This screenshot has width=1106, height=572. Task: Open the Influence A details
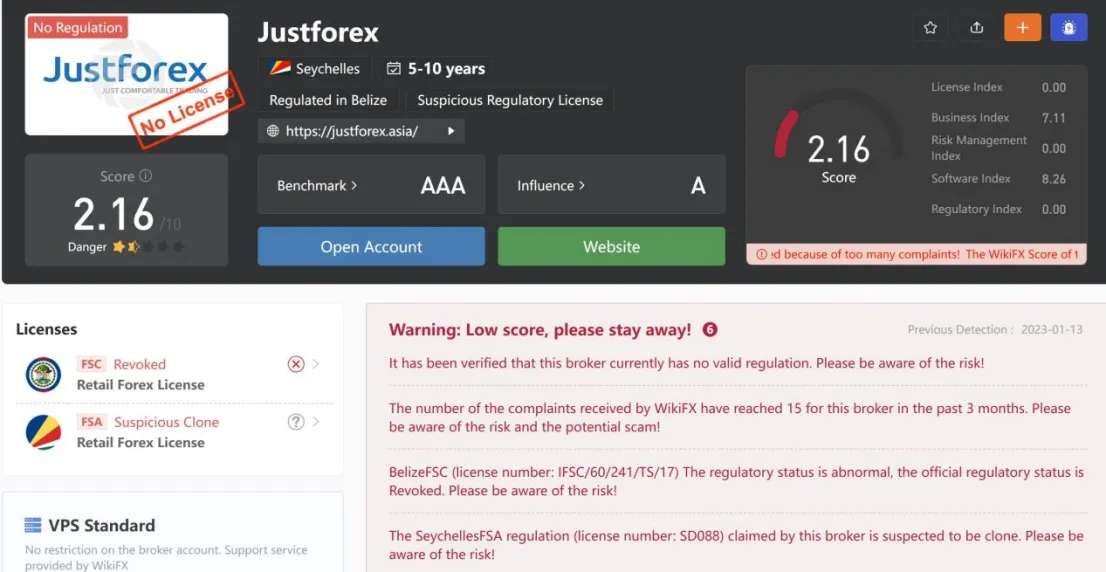tap(612, 185)
